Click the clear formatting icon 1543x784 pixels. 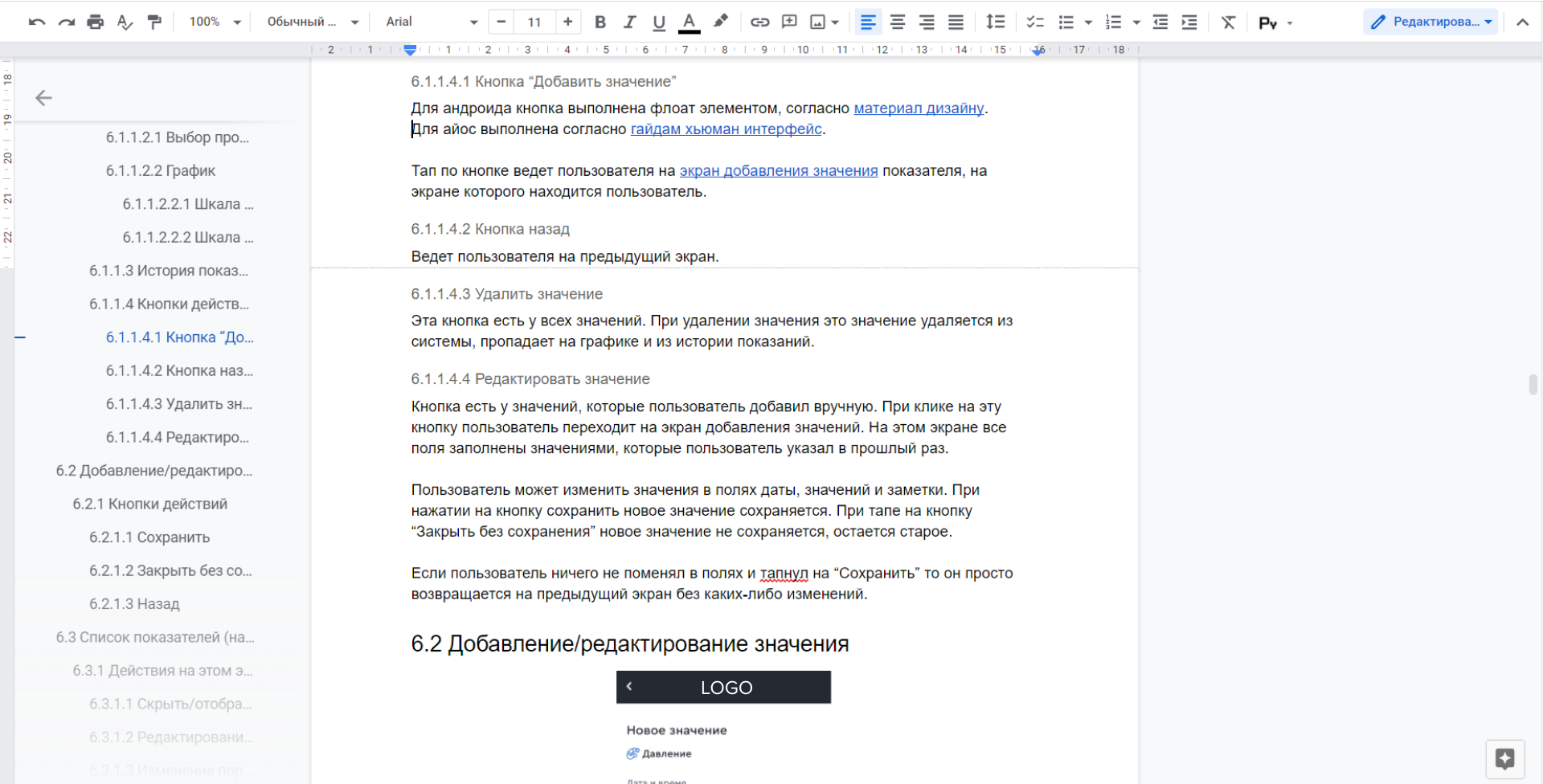coord(1228,22)
